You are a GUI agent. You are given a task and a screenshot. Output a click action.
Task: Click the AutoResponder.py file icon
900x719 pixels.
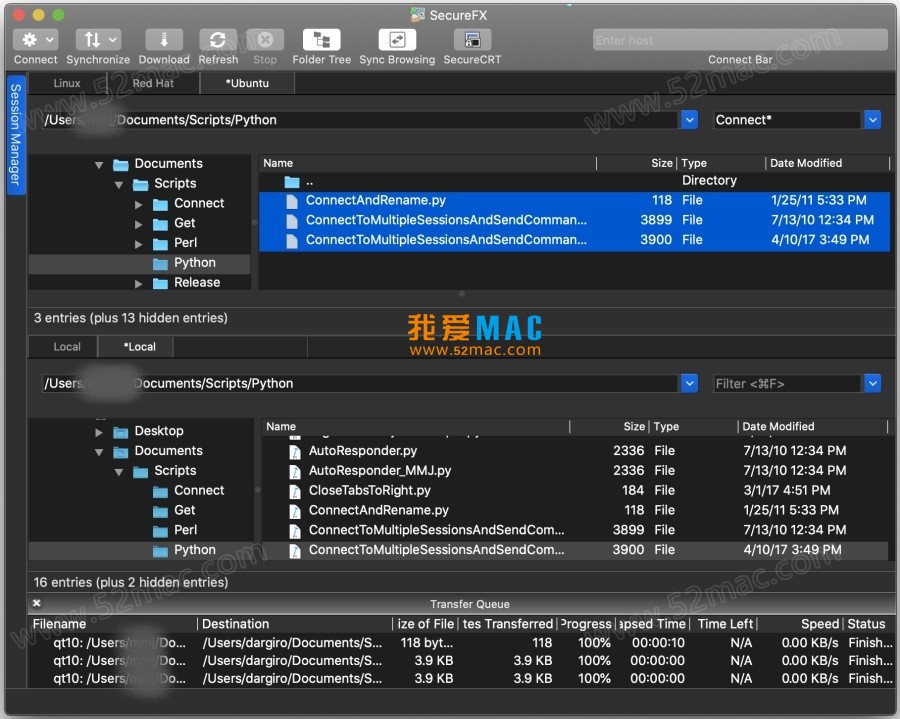coord(295,452)
